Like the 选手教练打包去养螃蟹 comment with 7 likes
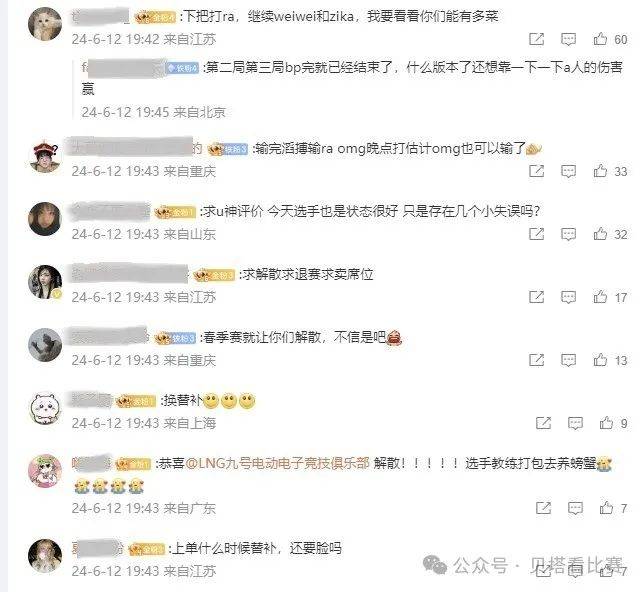Image resolution: width=644 pixels, height=592 pixels. tap(607, 509)
